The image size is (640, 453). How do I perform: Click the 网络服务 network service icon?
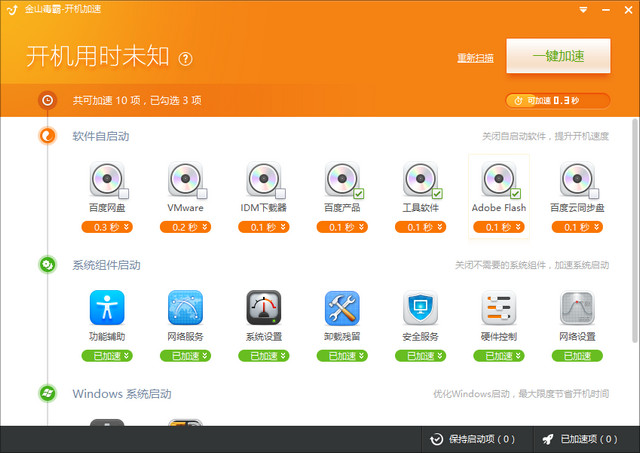185,308
